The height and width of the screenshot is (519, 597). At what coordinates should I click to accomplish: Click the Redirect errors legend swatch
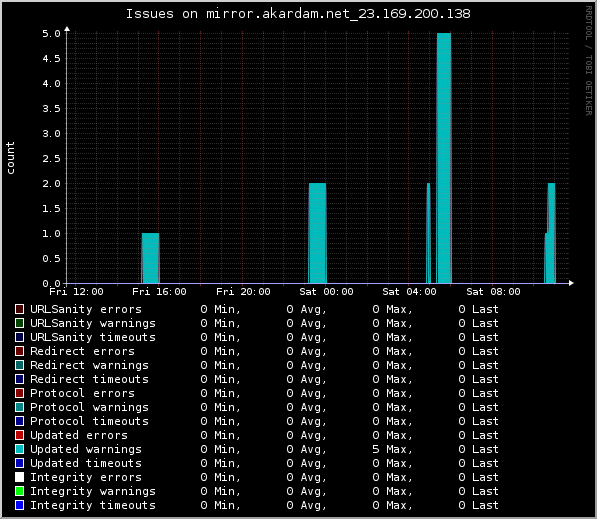19,351
